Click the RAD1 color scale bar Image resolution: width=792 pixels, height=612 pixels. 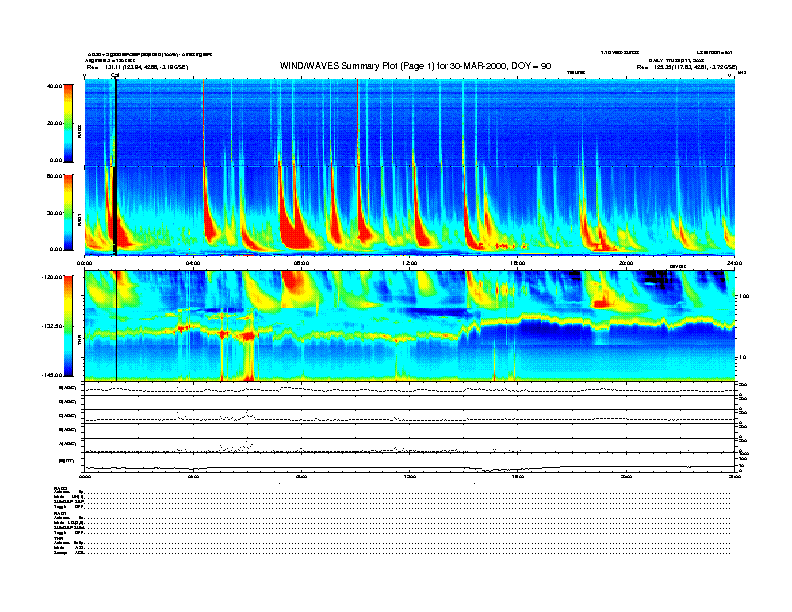click(x=68, y=212)
